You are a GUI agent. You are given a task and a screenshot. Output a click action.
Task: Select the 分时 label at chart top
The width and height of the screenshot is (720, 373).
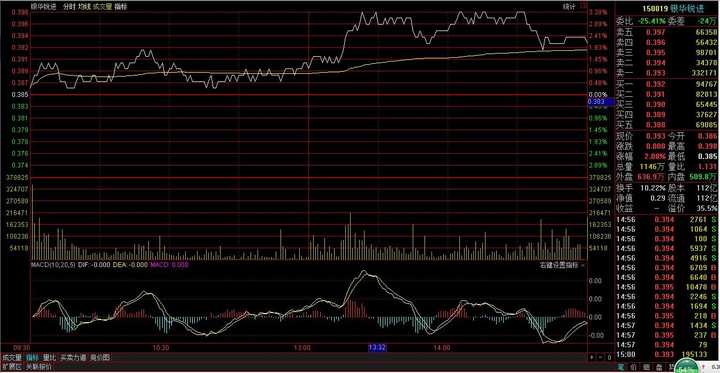69,6
